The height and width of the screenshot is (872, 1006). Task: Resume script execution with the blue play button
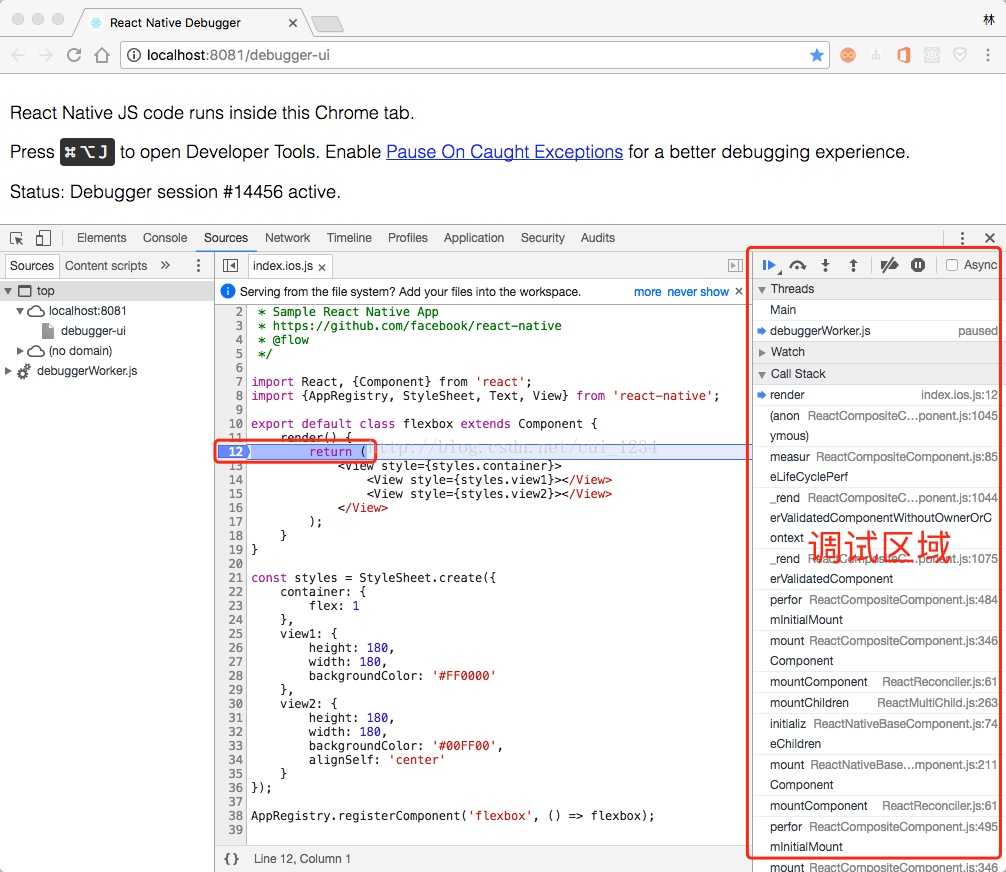click(769, 265)
